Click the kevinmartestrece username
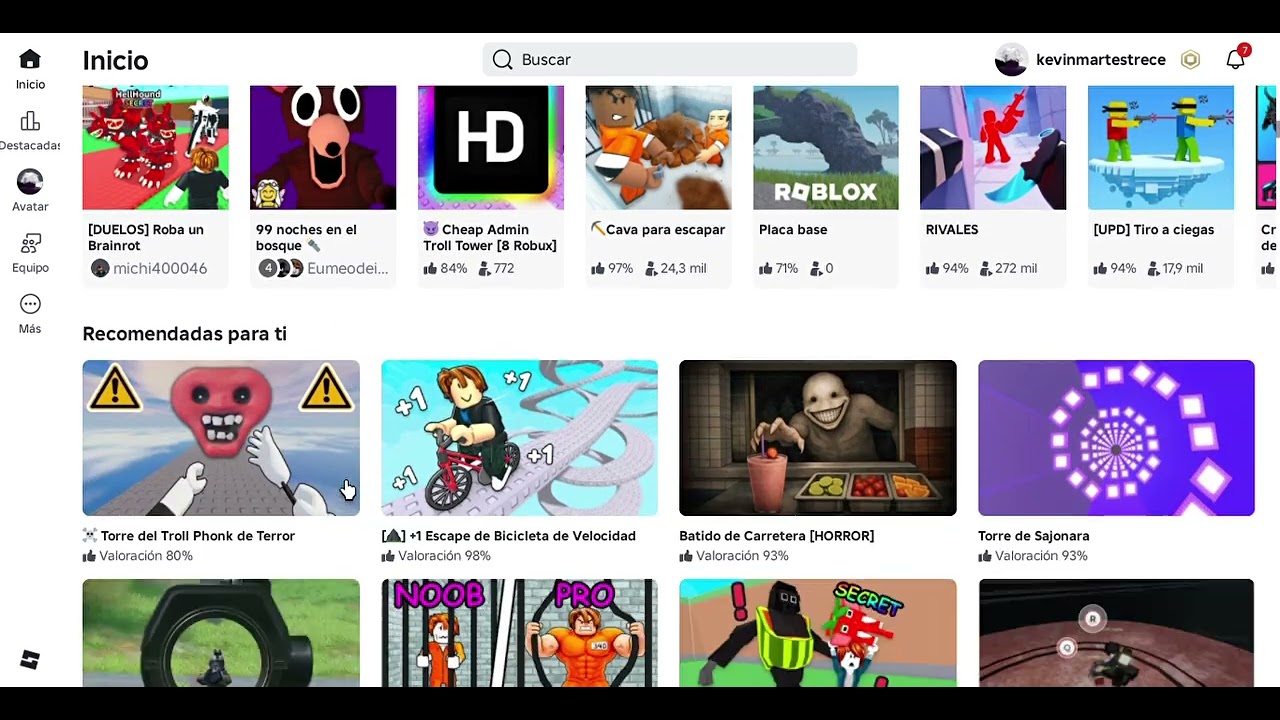The height and width of the screenshot is (720, 1280). (x=1101, y=60)
